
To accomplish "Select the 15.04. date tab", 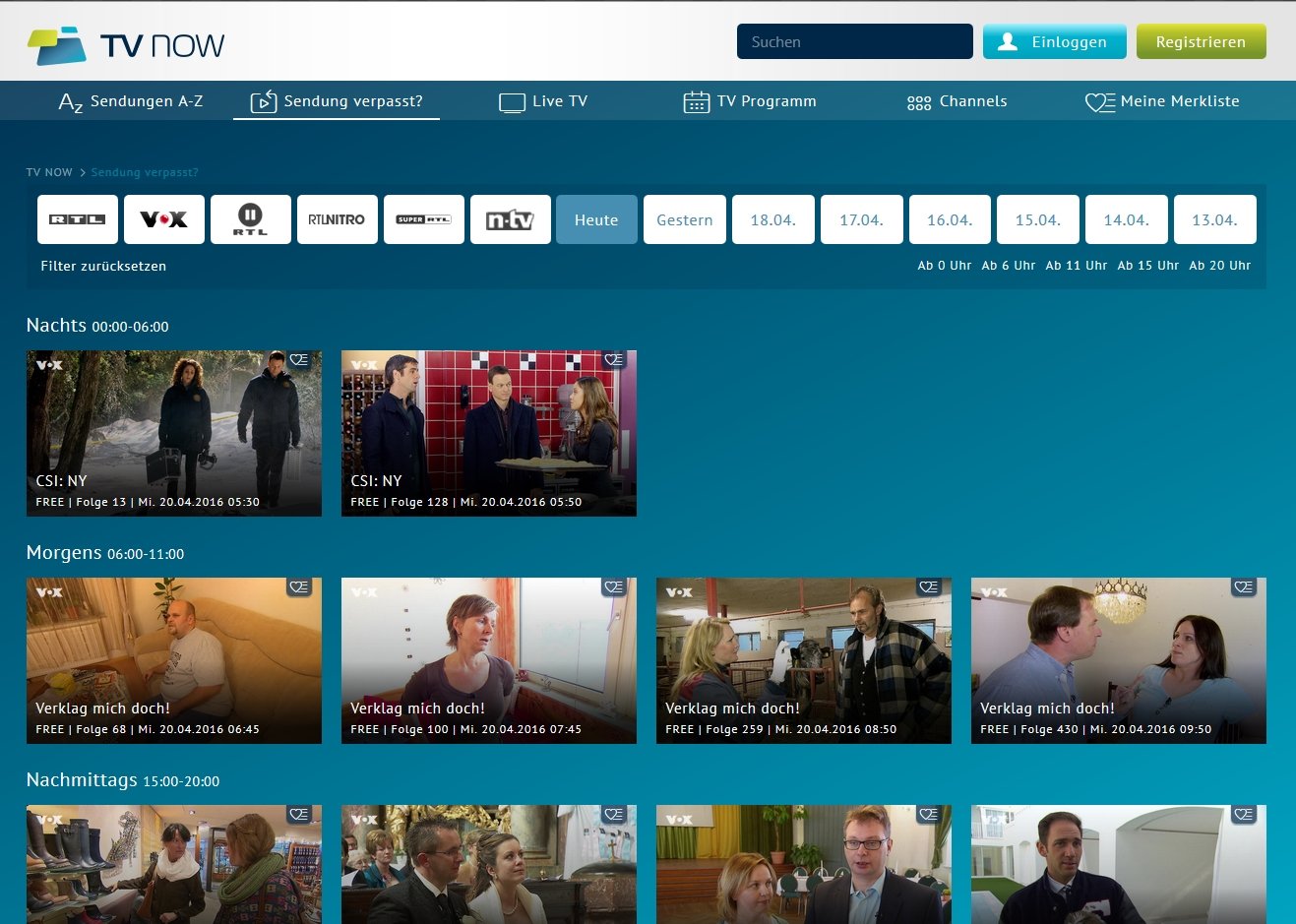I will click(x=1038, y=219).
